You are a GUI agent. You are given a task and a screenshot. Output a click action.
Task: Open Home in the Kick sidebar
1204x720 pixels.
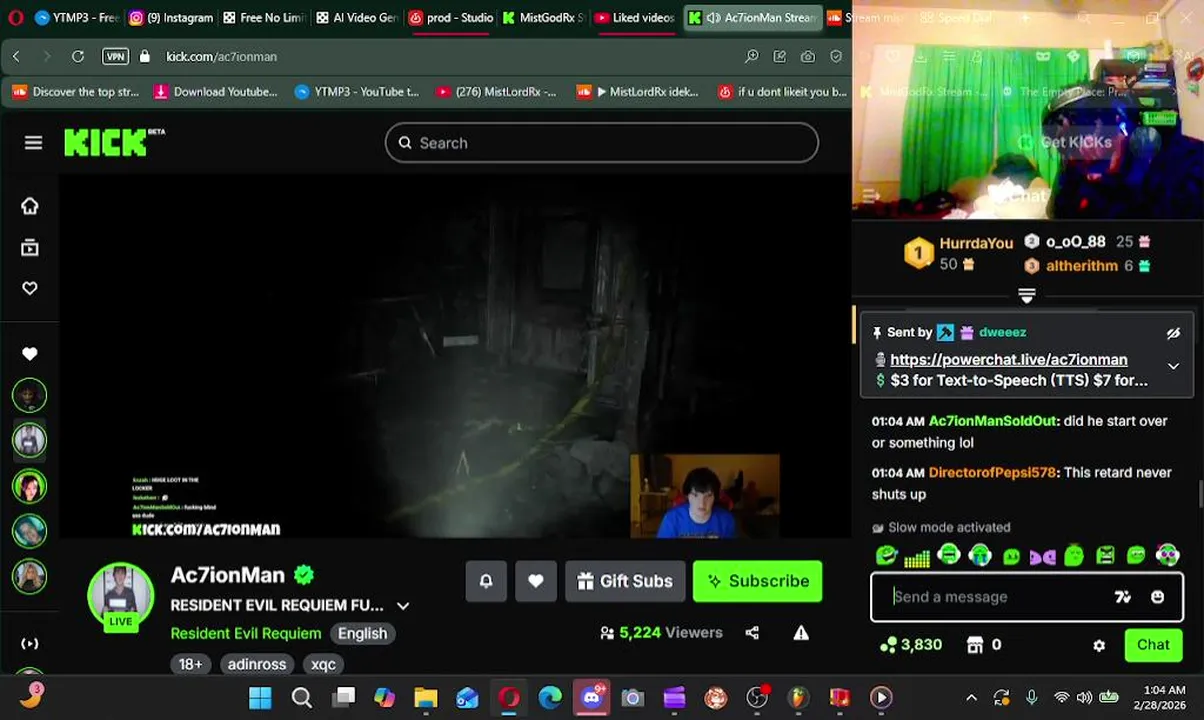coord(30,206)
